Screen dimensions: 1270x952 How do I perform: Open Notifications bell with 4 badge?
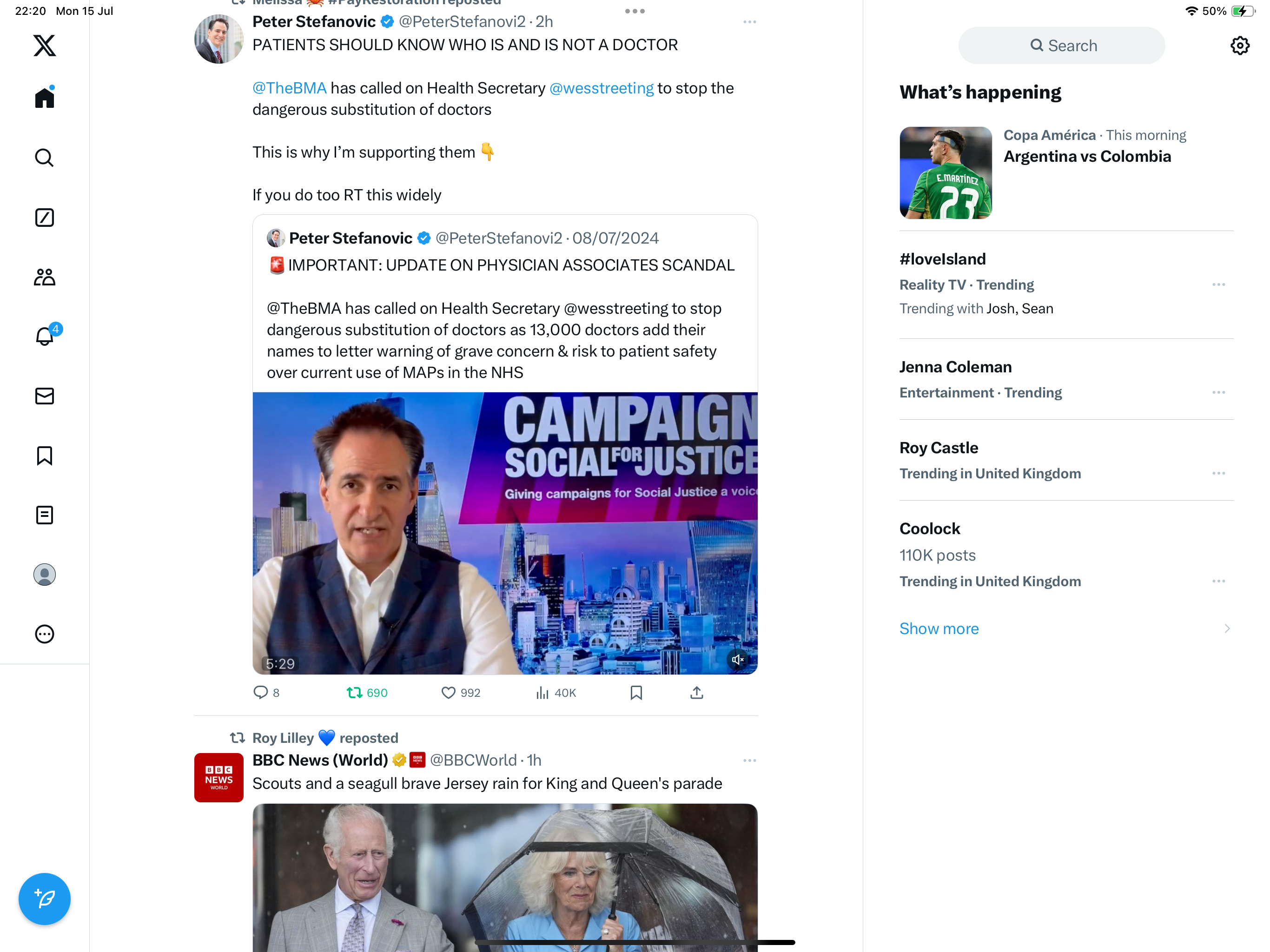44,337
